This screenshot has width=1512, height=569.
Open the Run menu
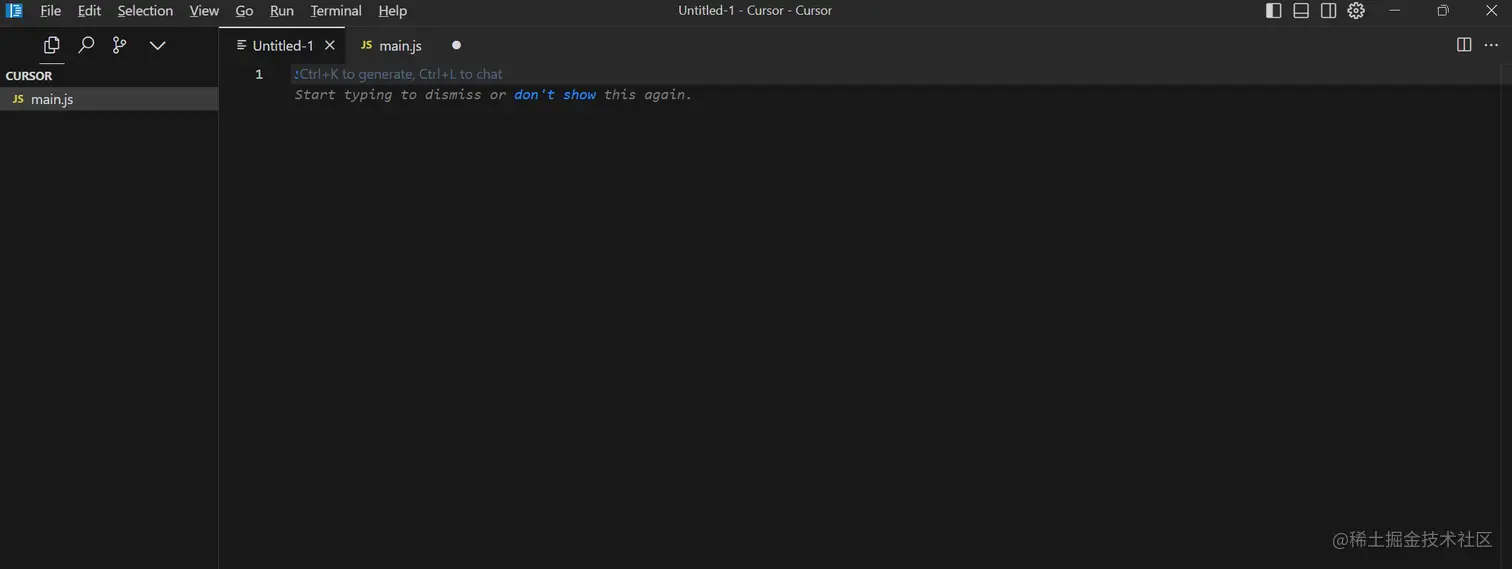(282, 11)
